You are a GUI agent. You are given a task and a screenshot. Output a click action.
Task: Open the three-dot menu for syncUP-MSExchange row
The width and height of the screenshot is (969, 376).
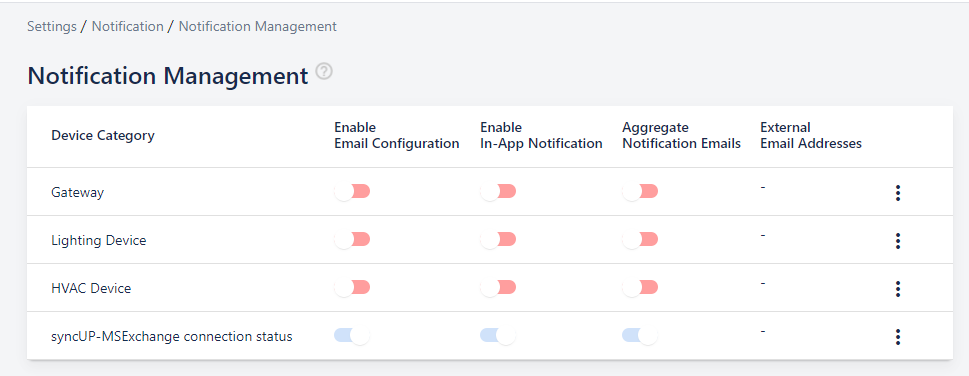coord(897,337)
